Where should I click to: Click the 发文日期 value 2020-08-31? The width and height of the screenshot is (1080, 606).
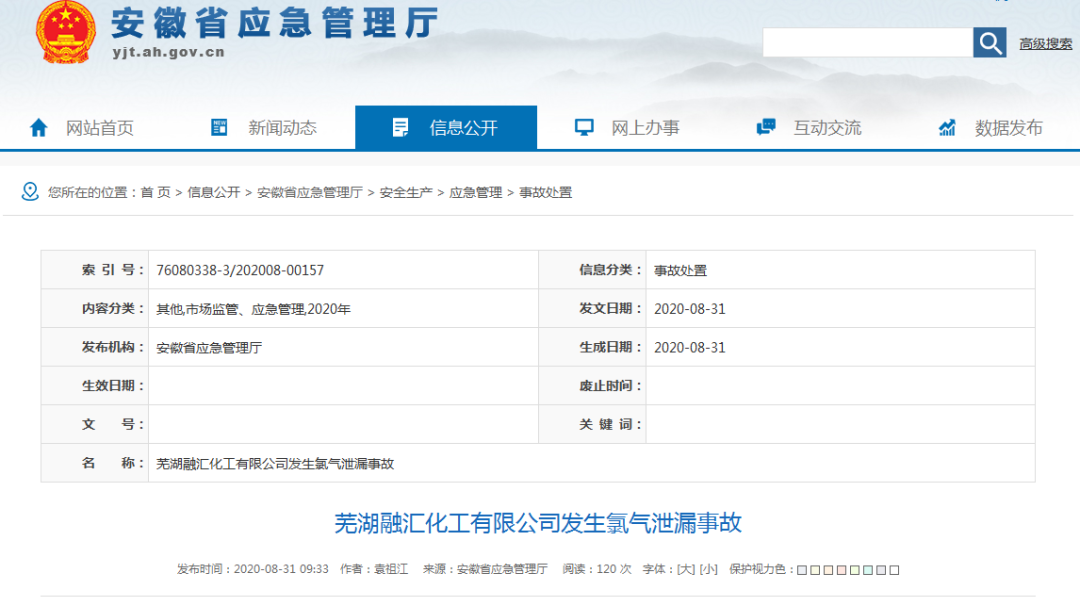click(689, 309)
